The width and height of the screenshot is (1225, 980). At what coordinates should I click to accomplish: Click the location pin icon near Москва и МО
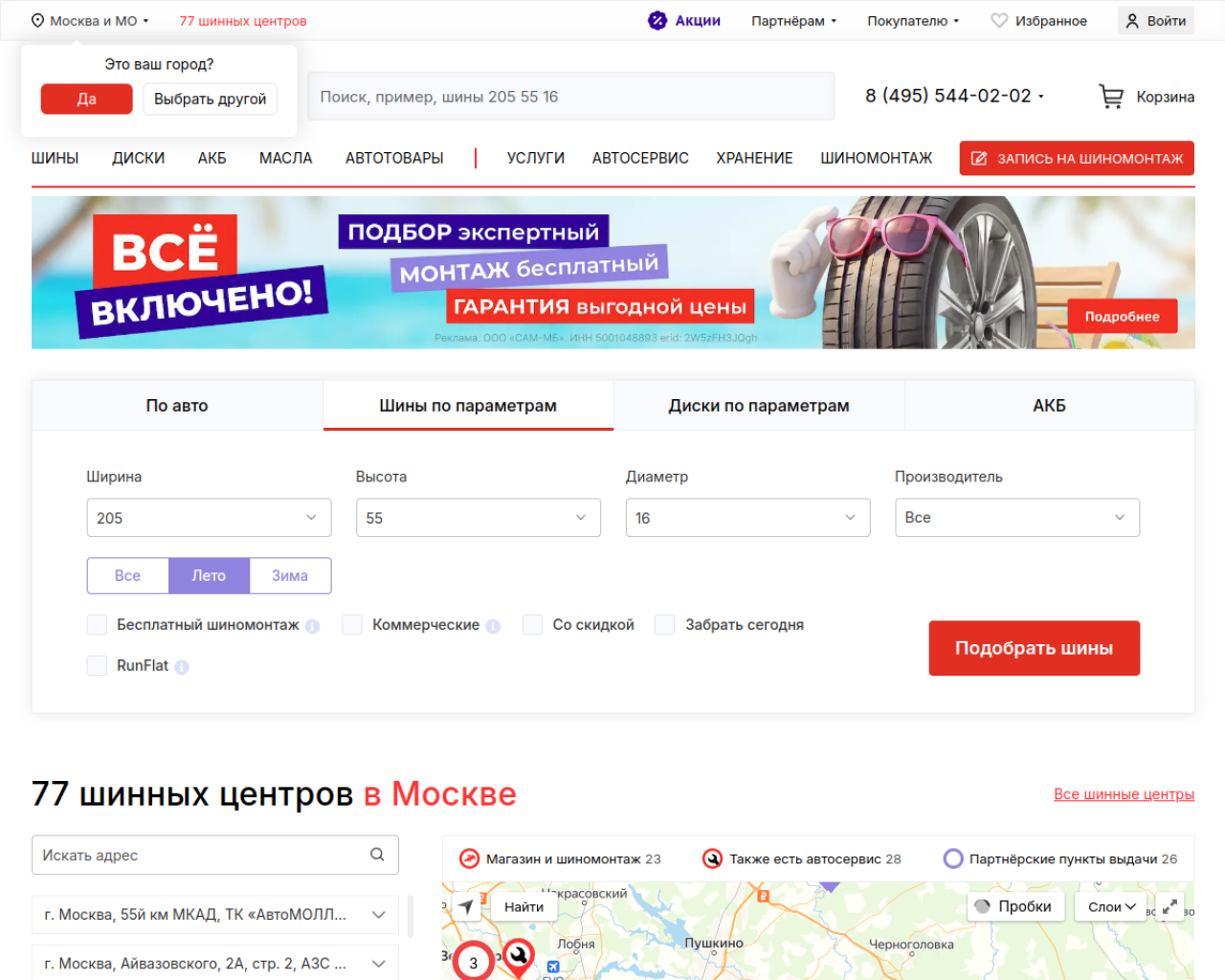pos(38,21)
